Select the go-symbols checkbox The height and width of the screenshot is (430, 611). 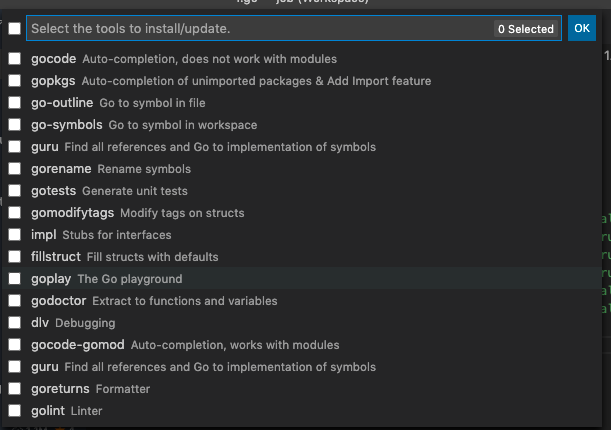pos(14,125)
